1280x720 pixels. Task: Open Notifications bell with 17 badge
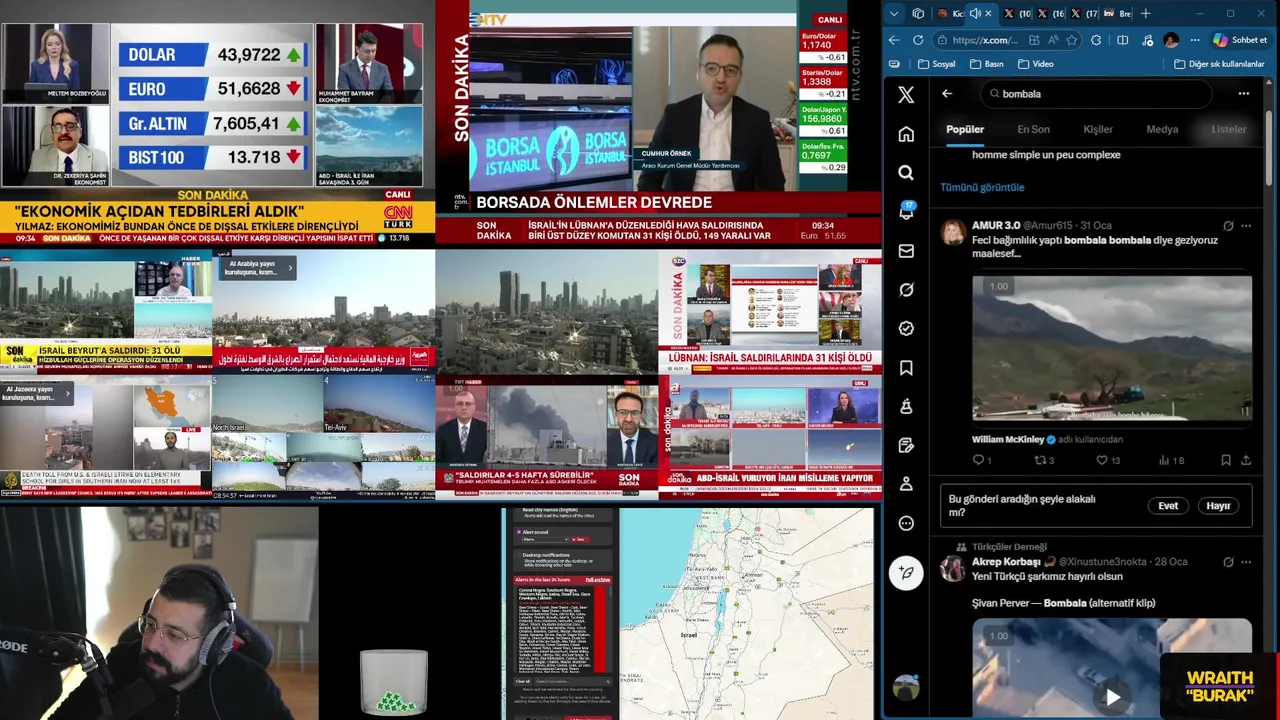coord(906,211)
